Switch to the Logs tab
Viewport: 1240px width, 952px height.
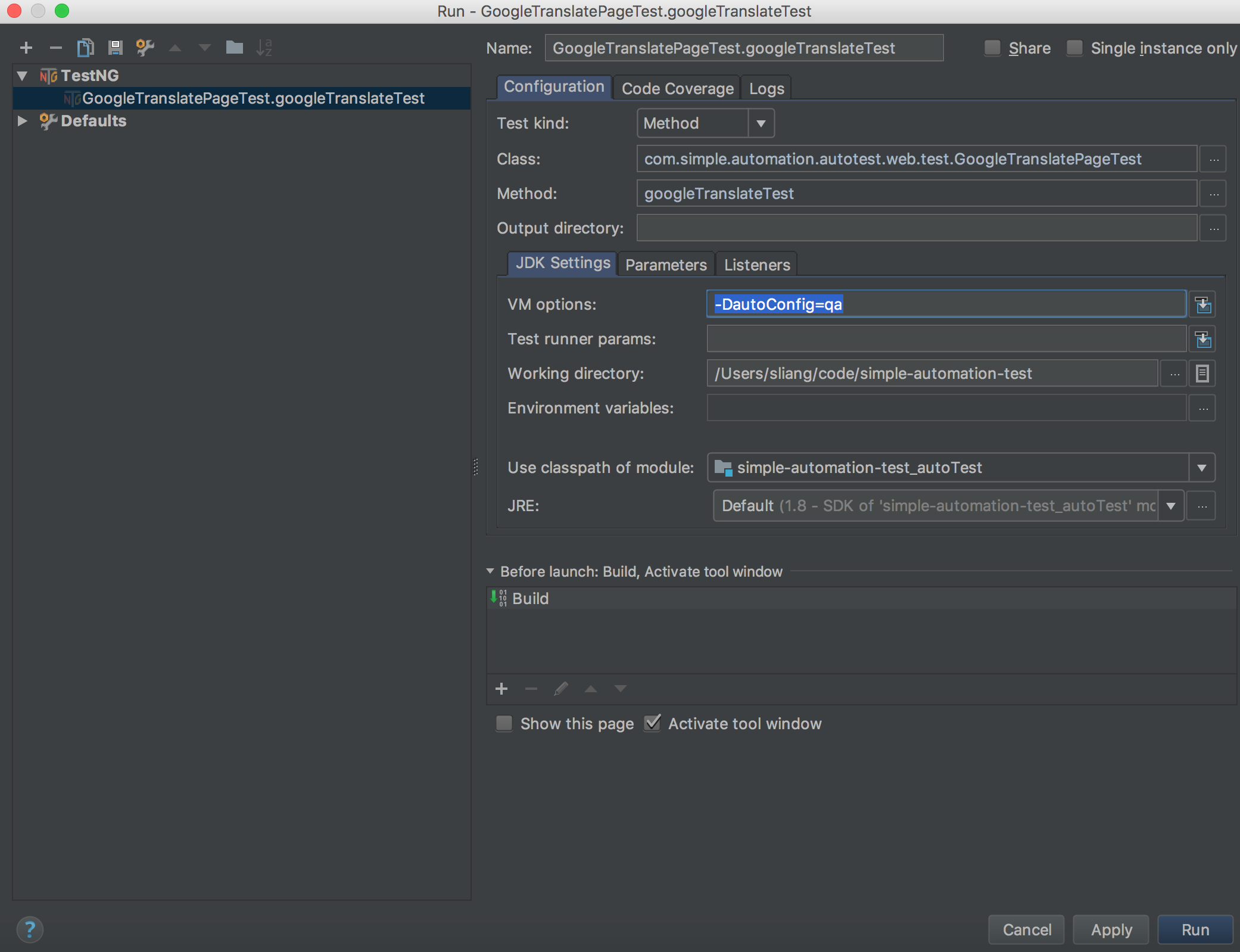tap(765, 88)
